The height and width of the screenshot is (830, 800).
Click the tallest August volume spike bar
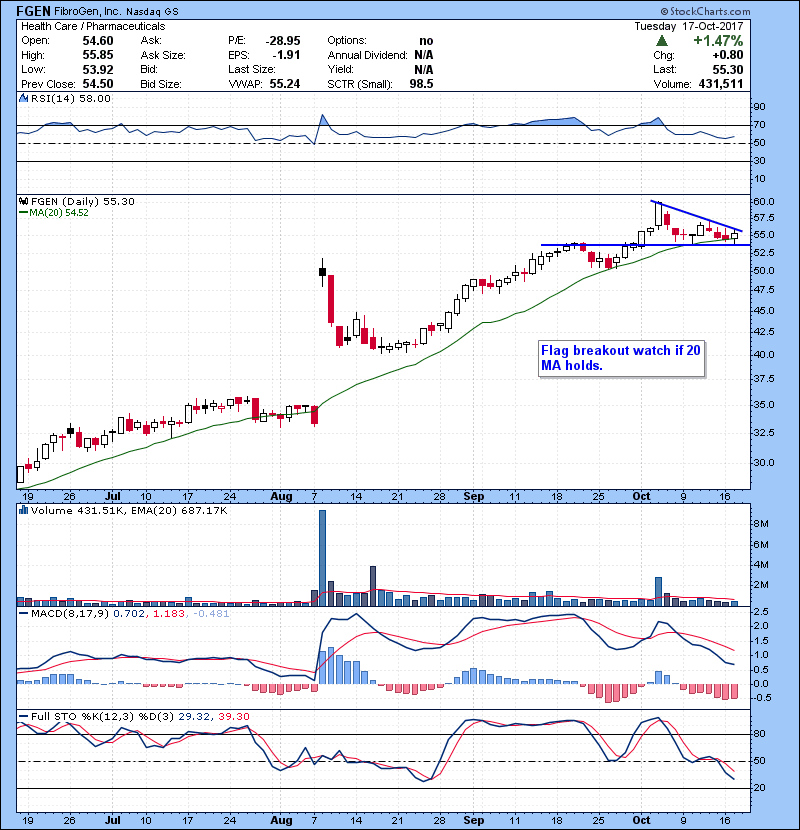pyautogui.click(x=322, y=558)
